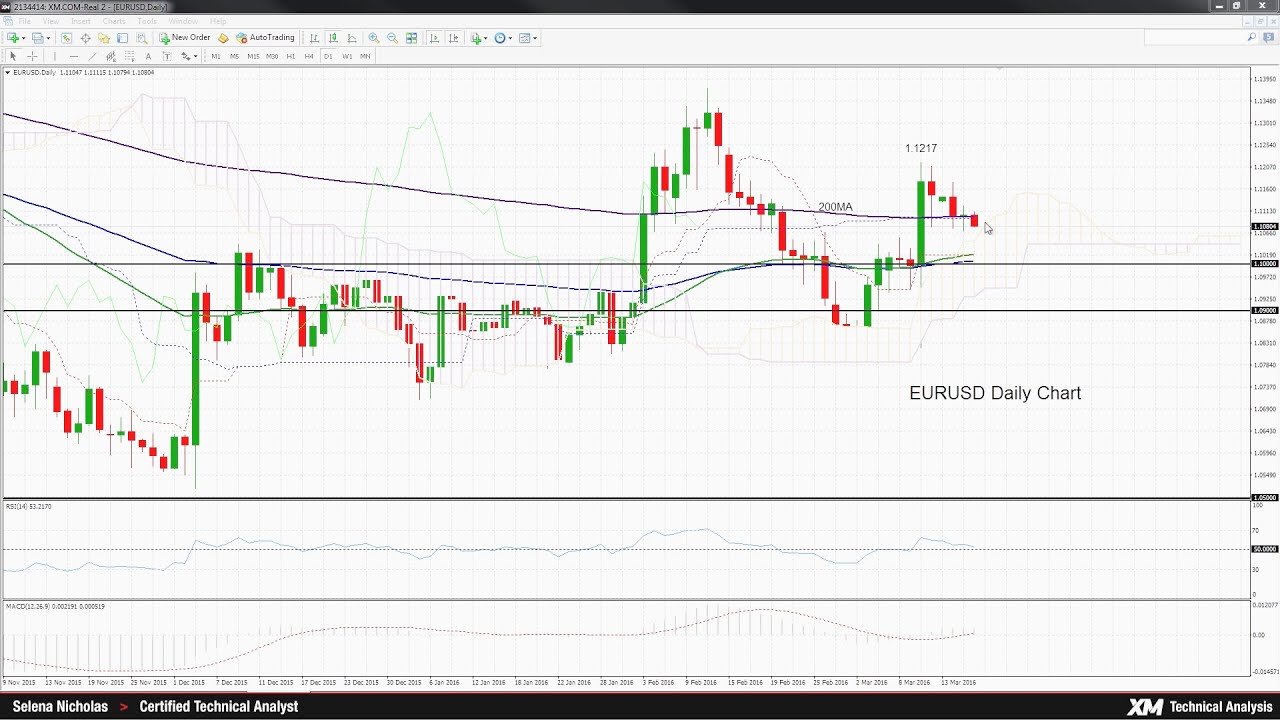Switch timeframe to M30
Screen dimensions: 1280x720
coord(272,56)
